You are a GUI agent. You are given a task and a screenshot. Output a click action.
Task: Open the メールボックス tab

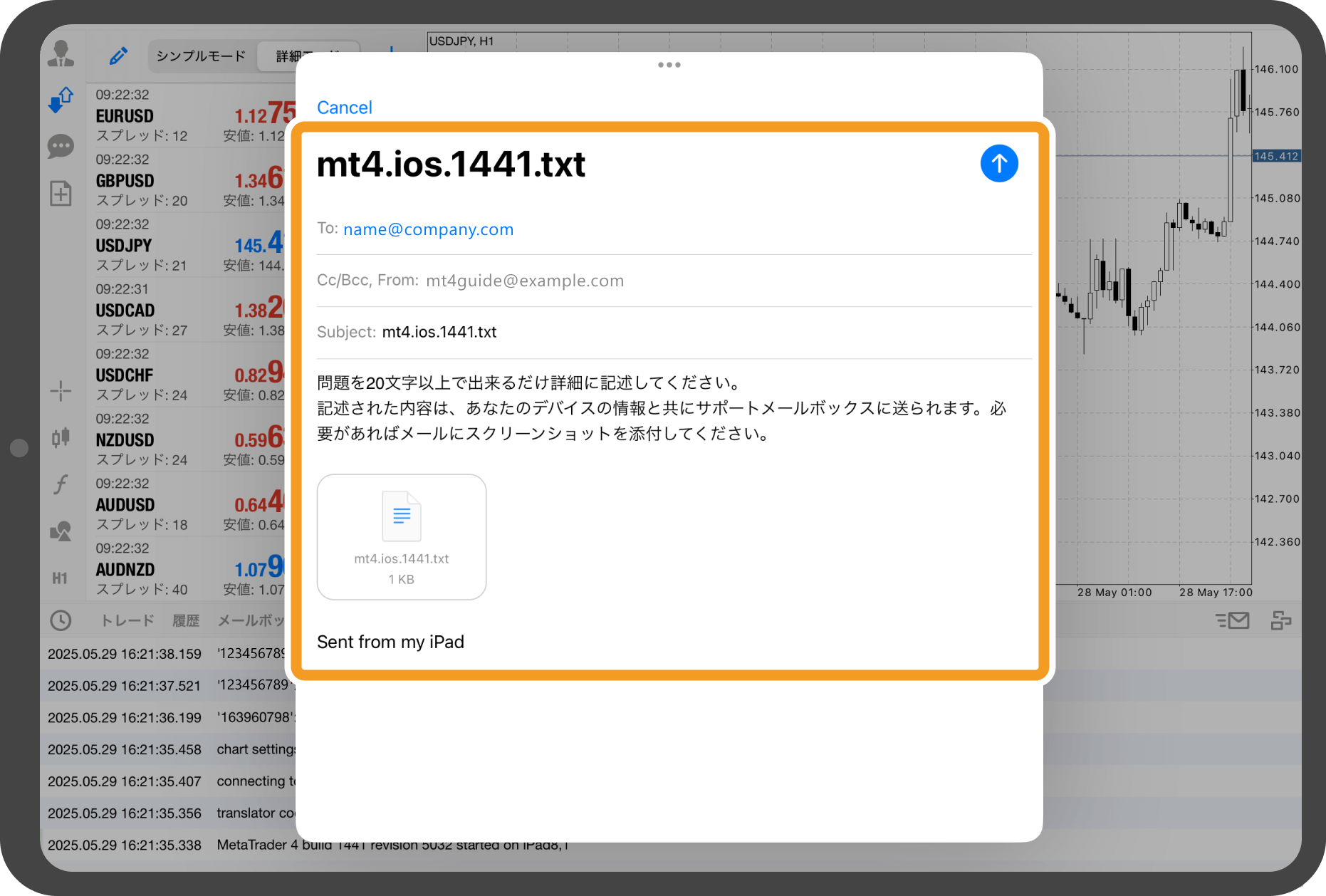[x=251, y=620]
